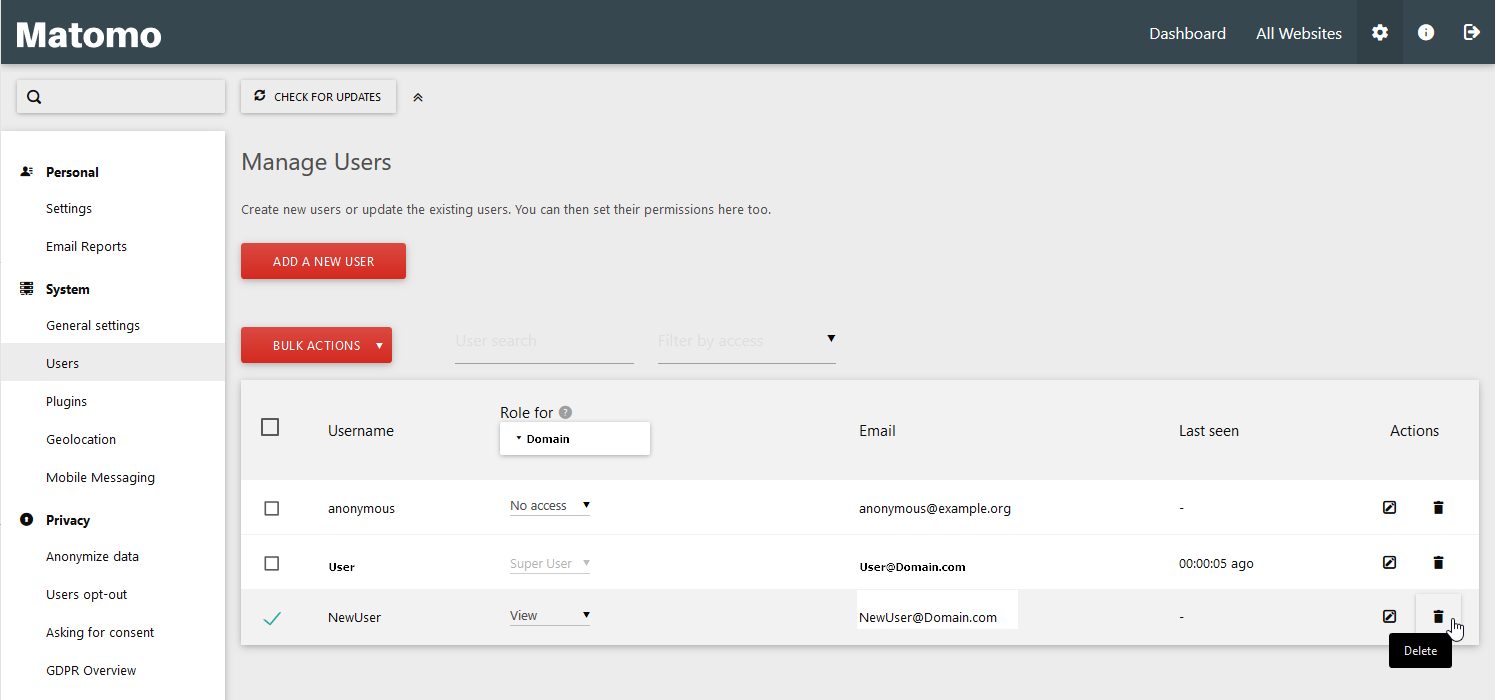
Task: Open Anonymize data page
Action: [92, 556]
